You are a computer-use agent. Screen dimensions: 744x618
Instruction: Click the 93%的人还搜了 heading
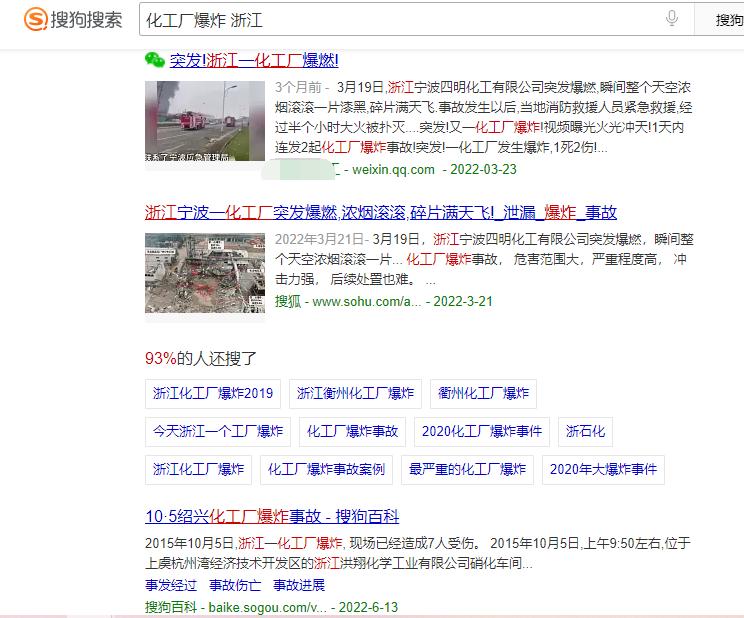click(201, 358)
